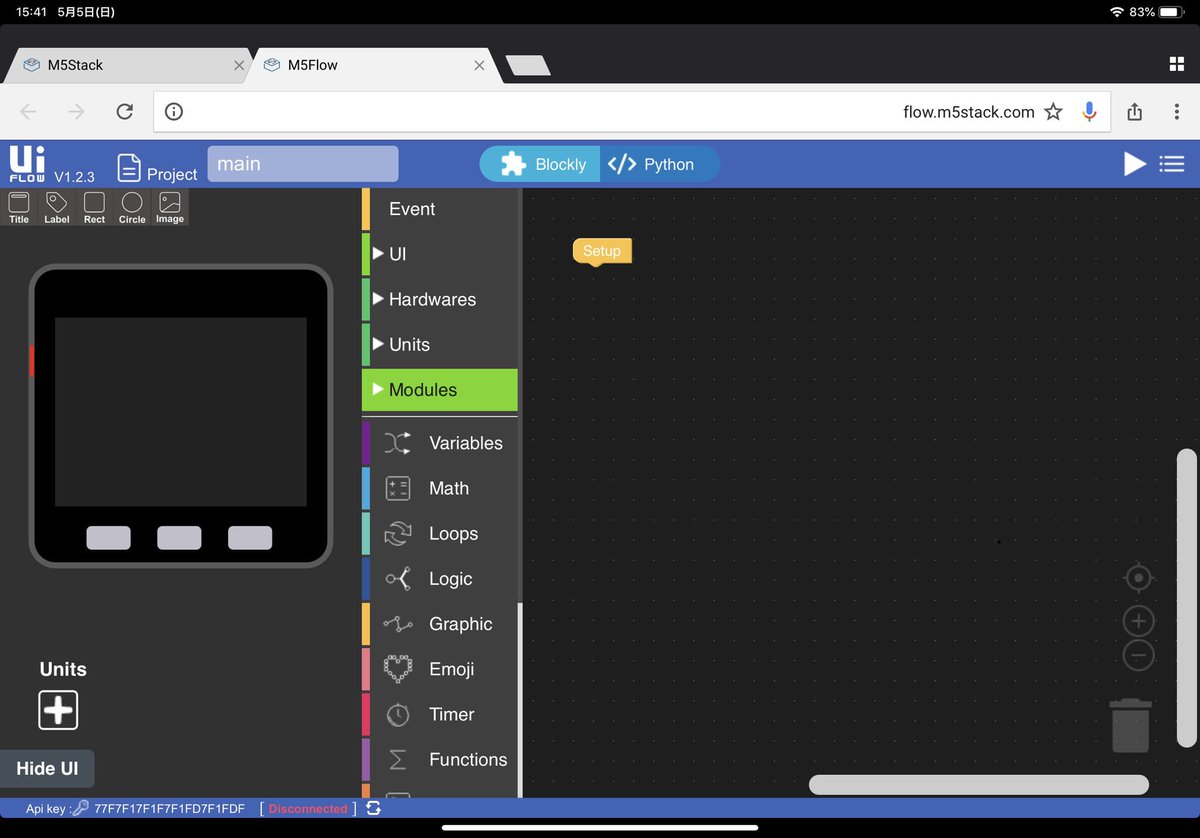Click the API key value text
Viewport: 1200px width, 838px height.
pyautogui.click(x=169, y=809)
